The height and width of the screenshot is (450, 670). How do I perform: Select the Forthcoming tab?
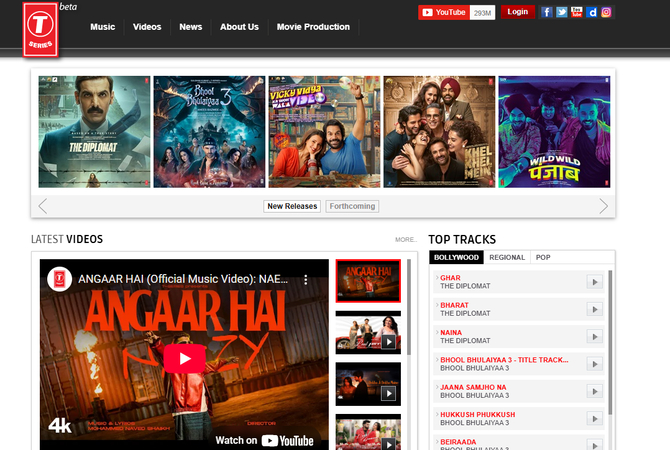(352, 206)
